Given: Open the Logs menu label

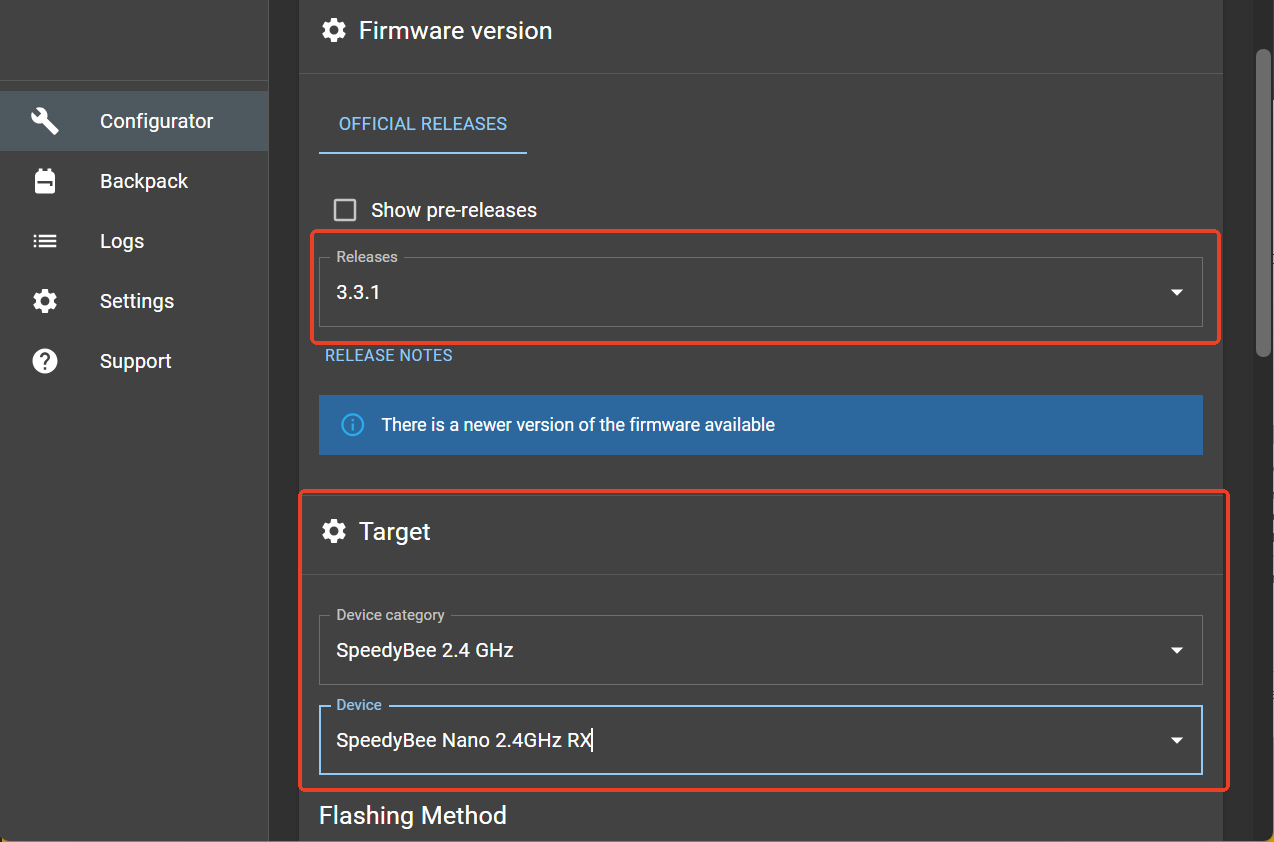Looking at the screenshot, I should tap(122, 241).
